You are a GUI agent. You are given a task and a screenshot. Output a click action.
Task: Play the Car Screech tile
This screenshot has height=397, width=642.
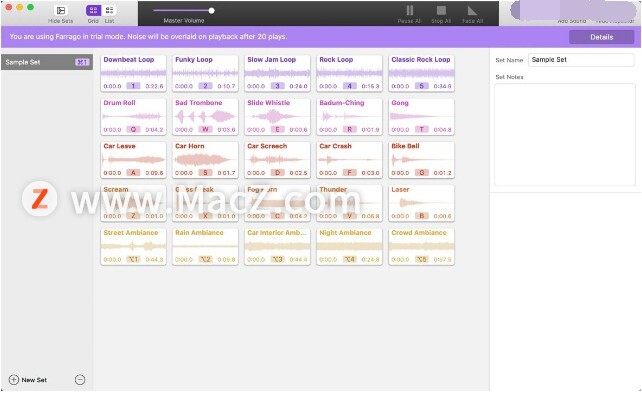tap(277, 160)
